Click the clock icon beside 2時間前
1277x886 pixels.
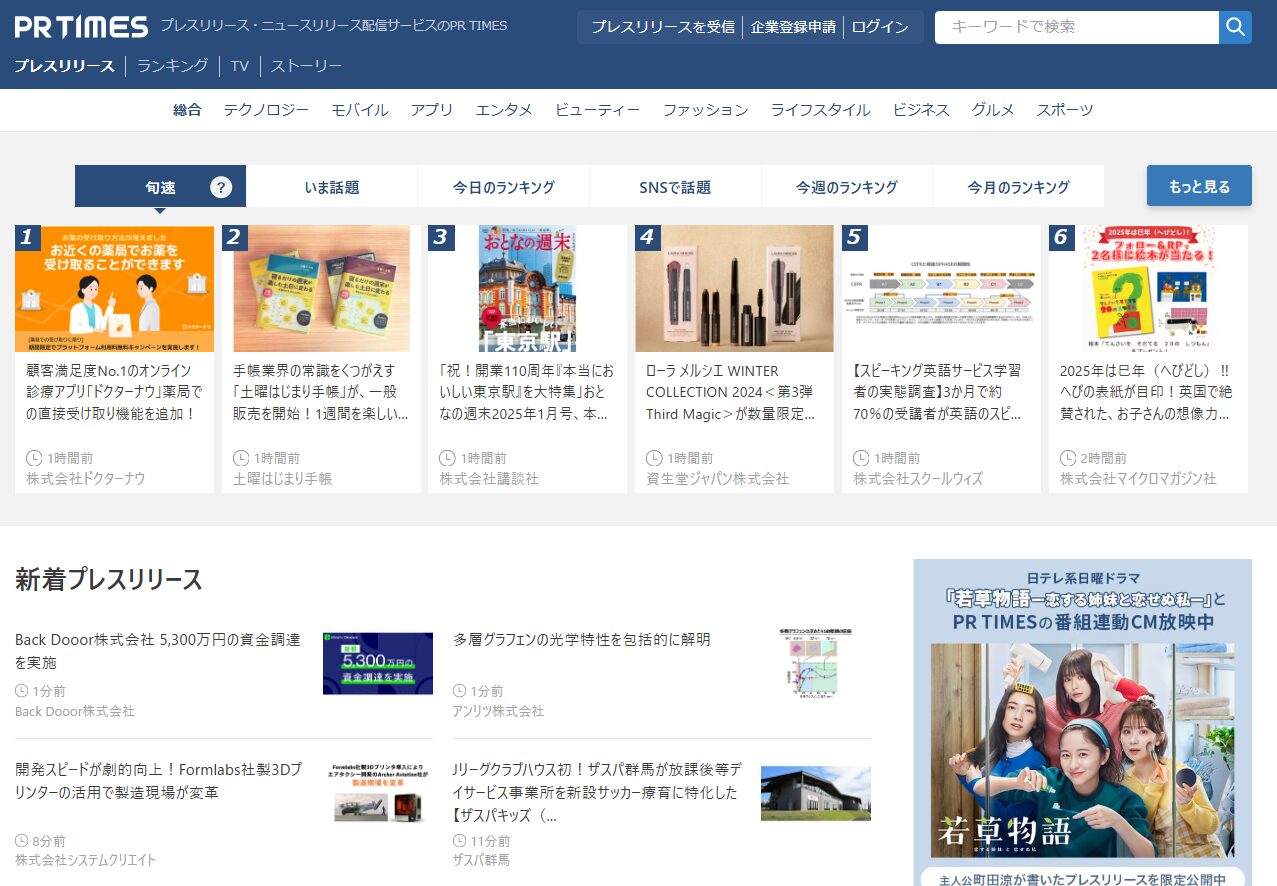pyautogui.click(x=1066, y=458)
